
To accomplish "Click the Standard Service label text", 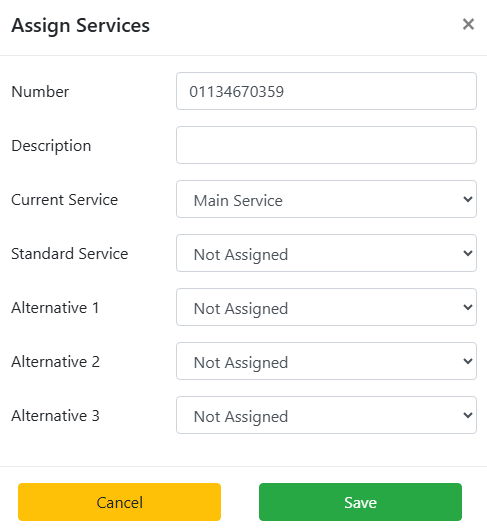I will point(70,254).
